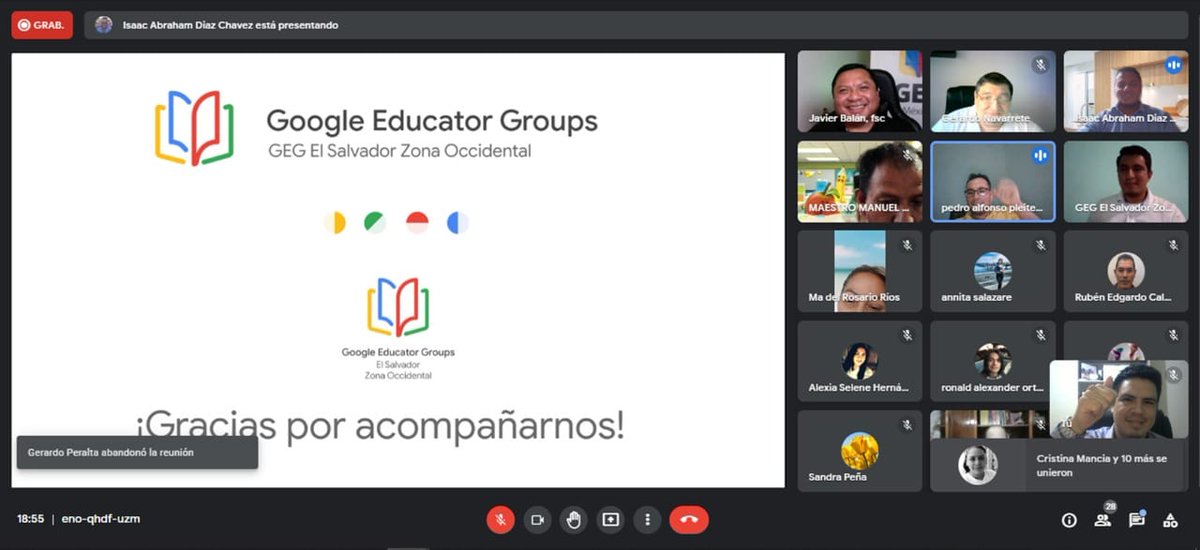Select Gerardo Navarrete video tile
Screen dimensions: 1200x550
coord(993,91)
